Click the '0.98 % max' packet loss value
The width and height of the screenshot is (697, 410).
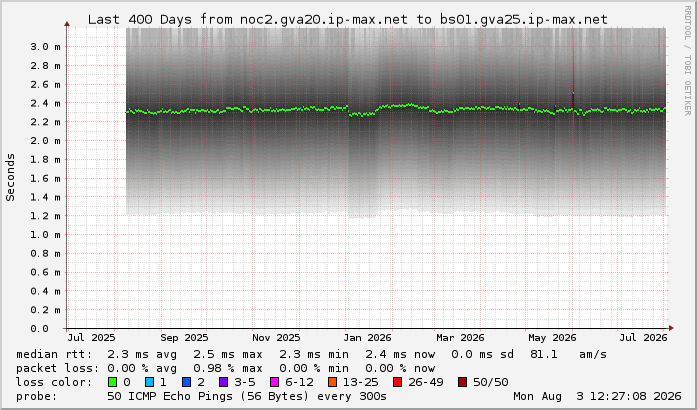pyautogui.click(x=228, y=368)
